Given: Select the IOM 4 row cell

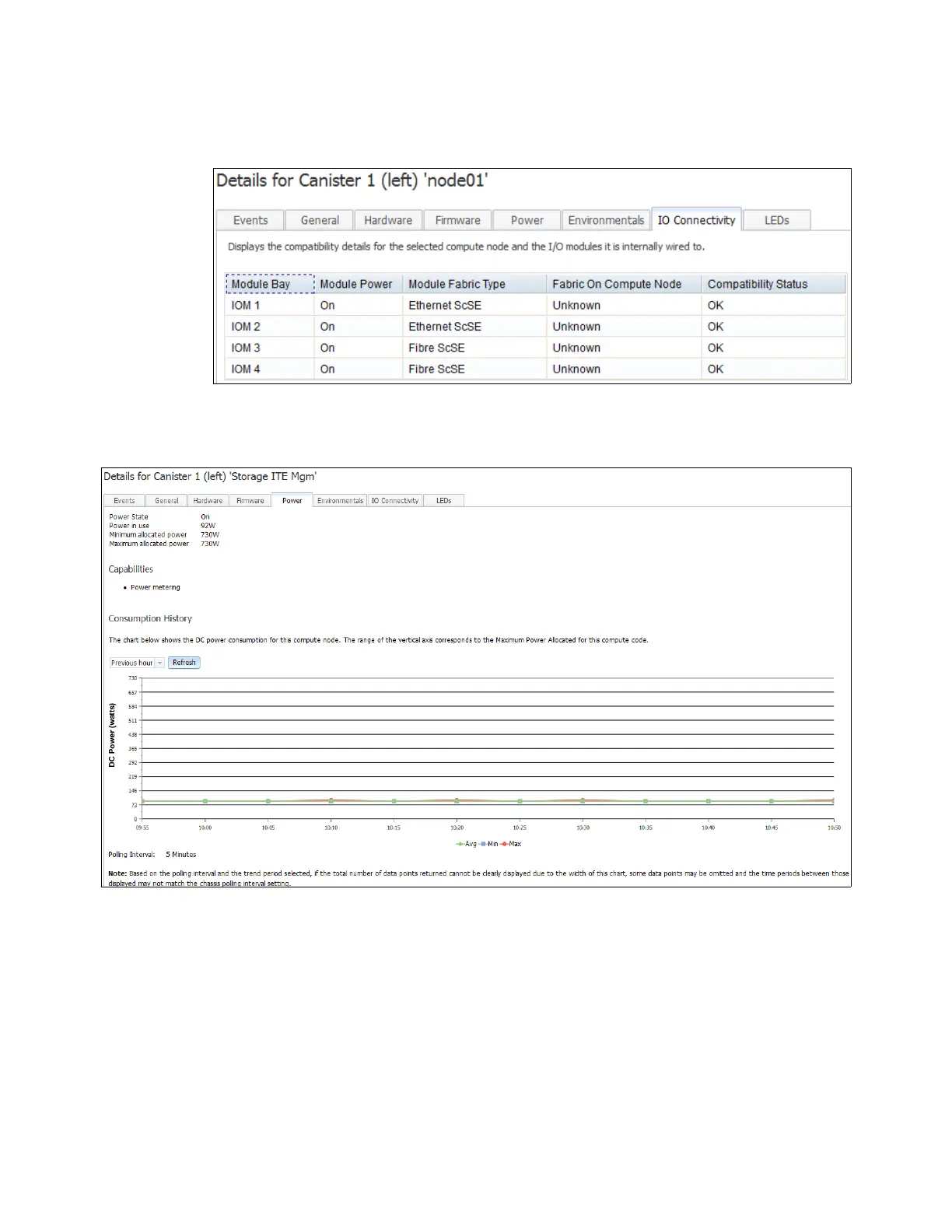Looking at the screenshot, I should click(270, 369).
